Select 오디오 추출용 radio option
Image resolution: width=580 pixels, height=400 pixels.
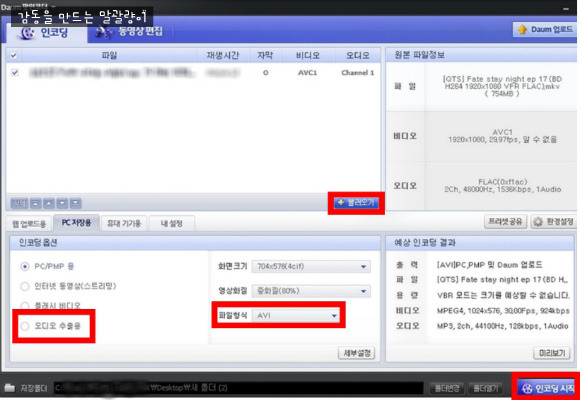[25, 326]
